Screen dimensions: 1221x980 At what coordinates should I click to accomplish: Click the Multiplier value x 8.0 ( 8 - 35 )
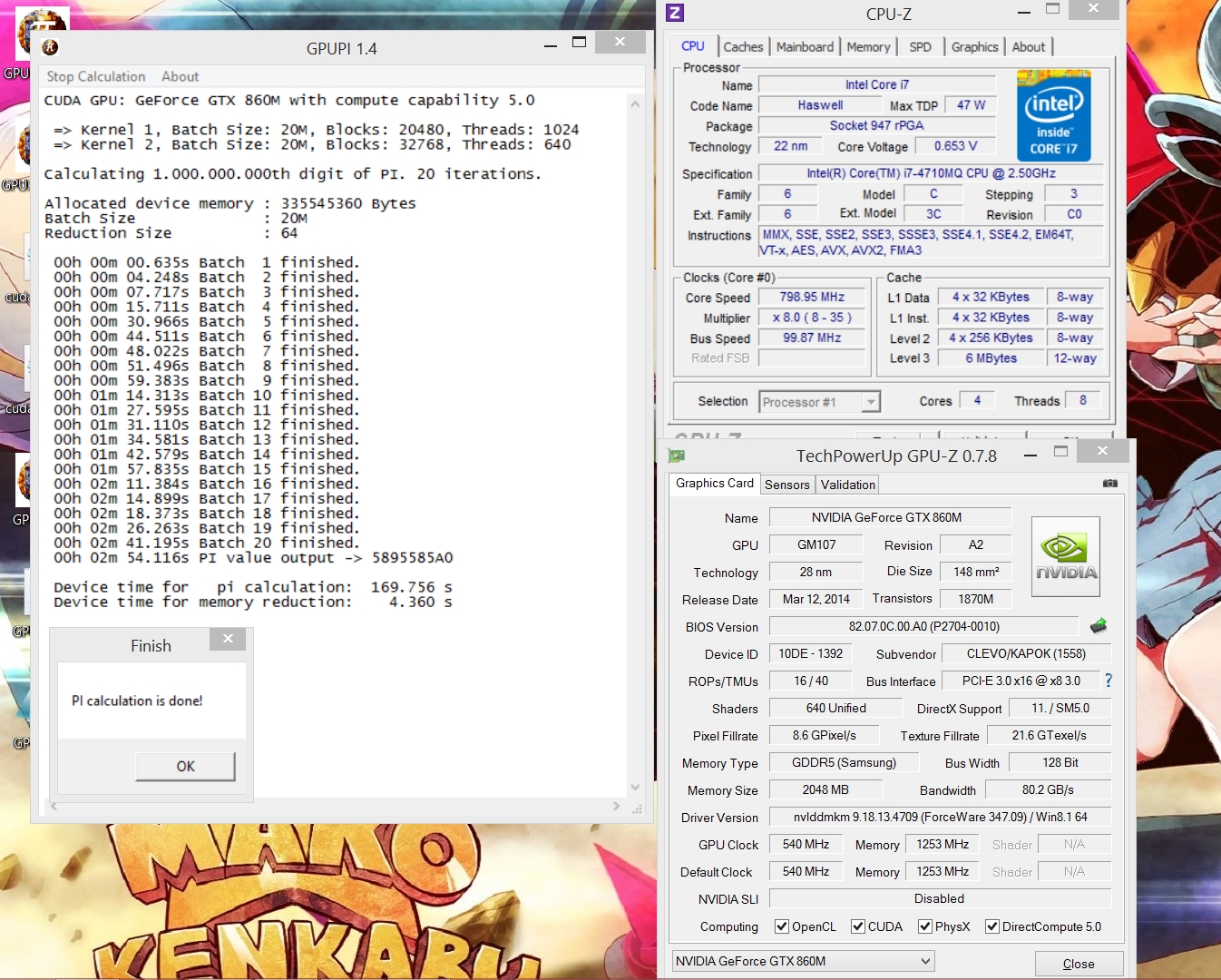click(x=812, y=318)
